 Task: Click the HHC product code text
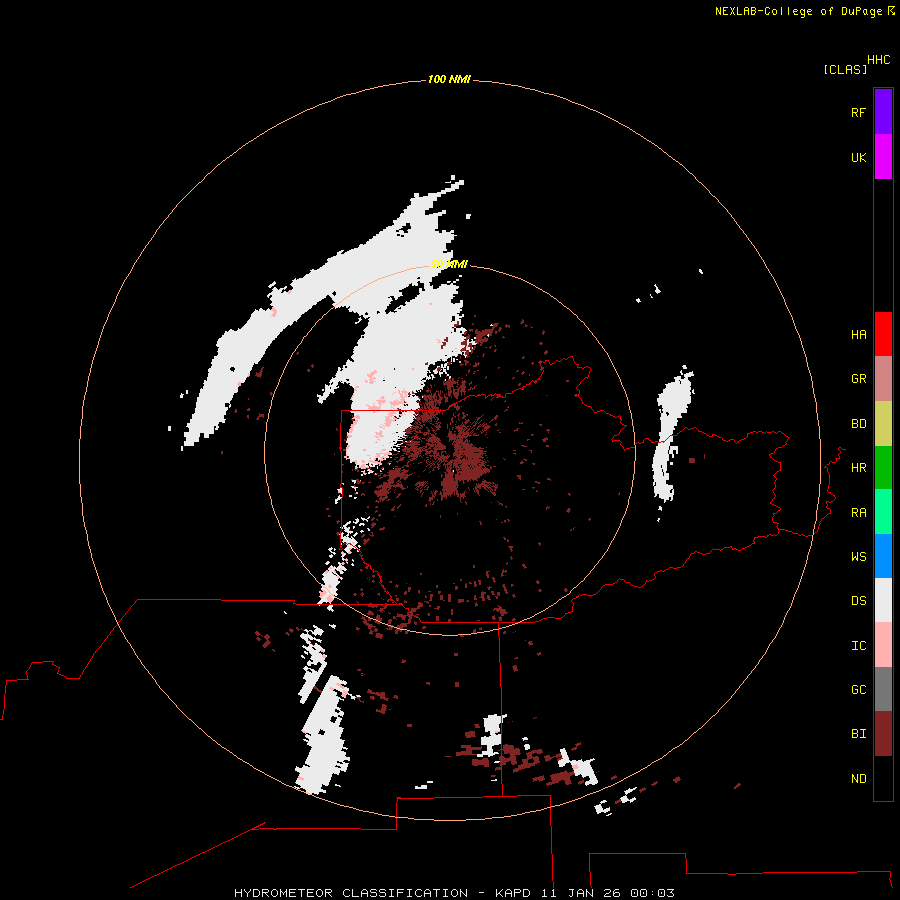879,60
